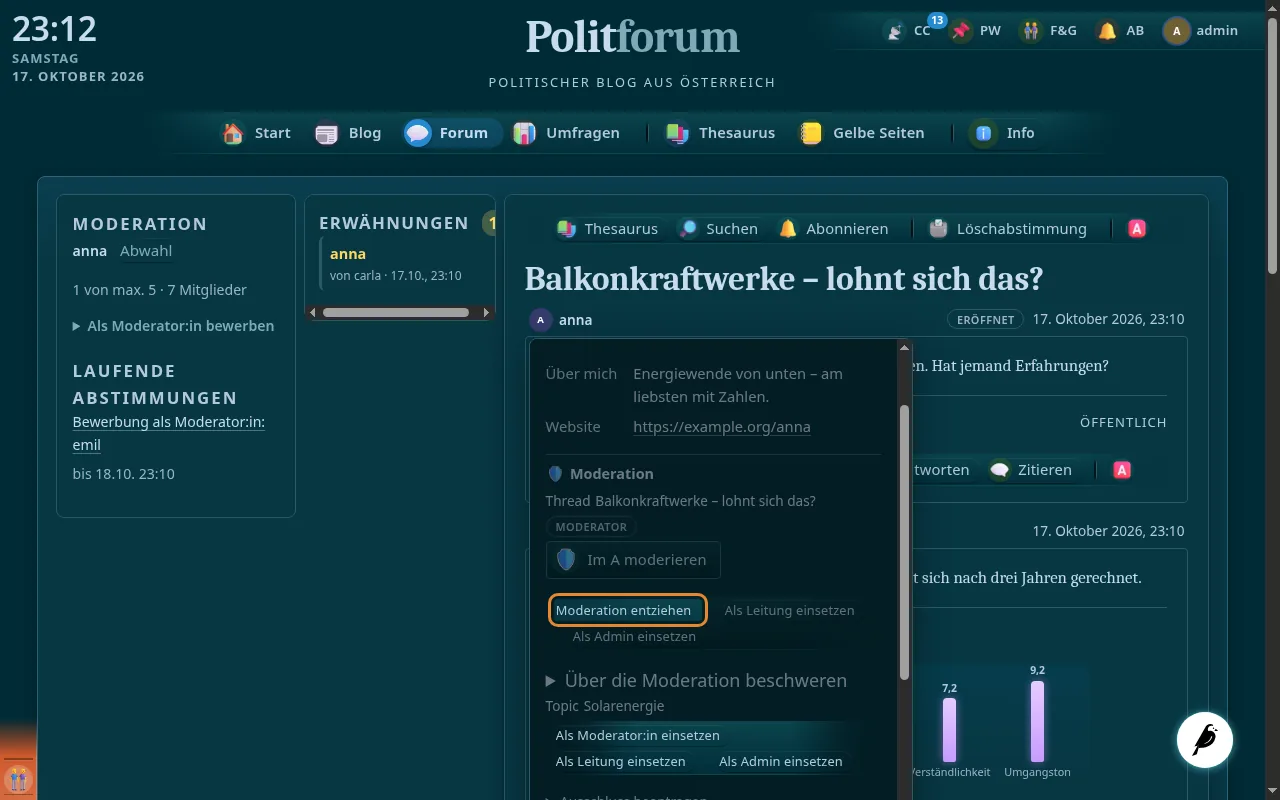The height and width of the screenshot is (800, 1280).
Task: Click Als Leitung einsetzen under the thread Balkonkraftwerke
Action: click(x=790, y=610)
